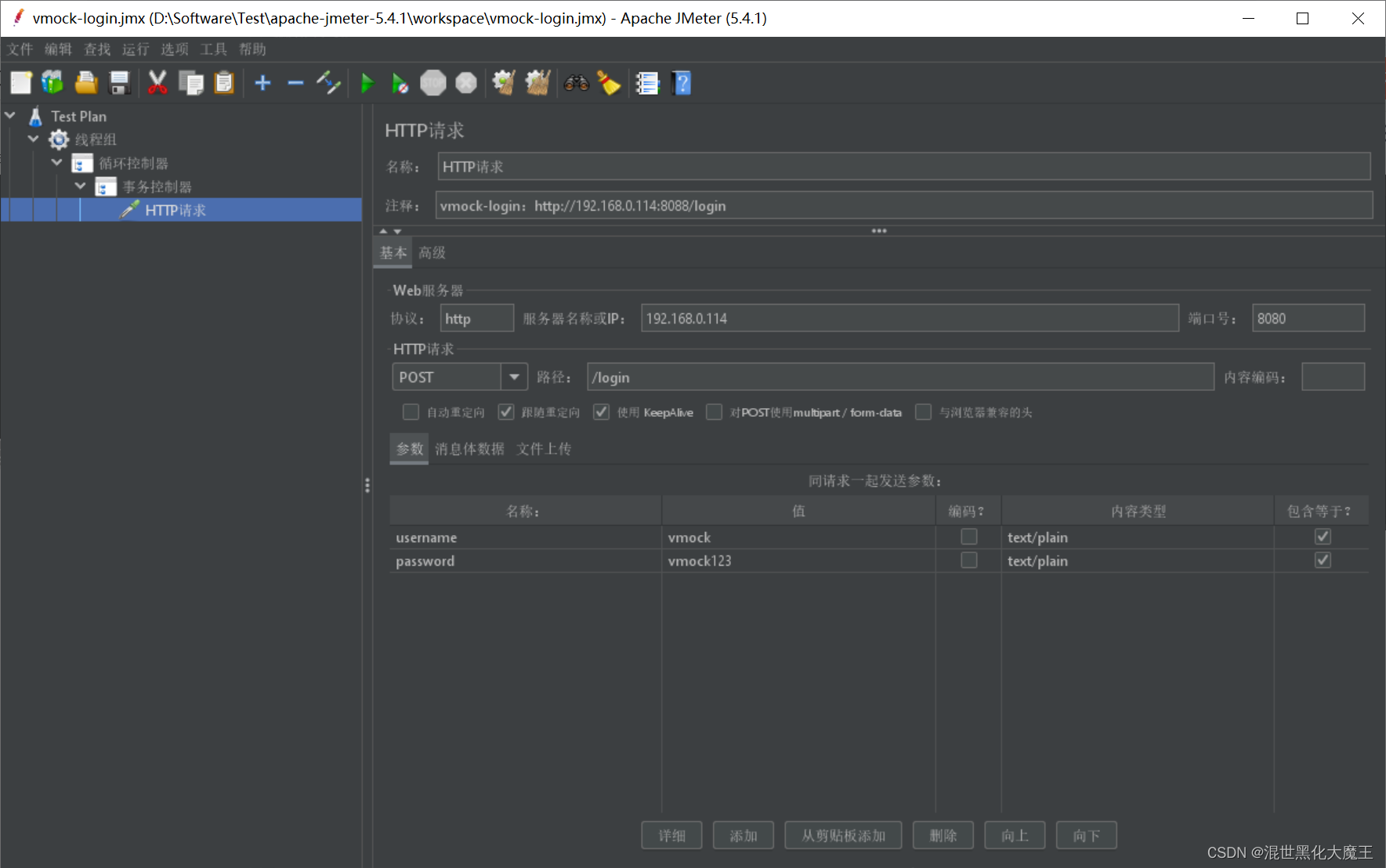Select the 事务控制器 icon in tree
The height and width of the screenshot is (868, 1386).
(106, 186)
